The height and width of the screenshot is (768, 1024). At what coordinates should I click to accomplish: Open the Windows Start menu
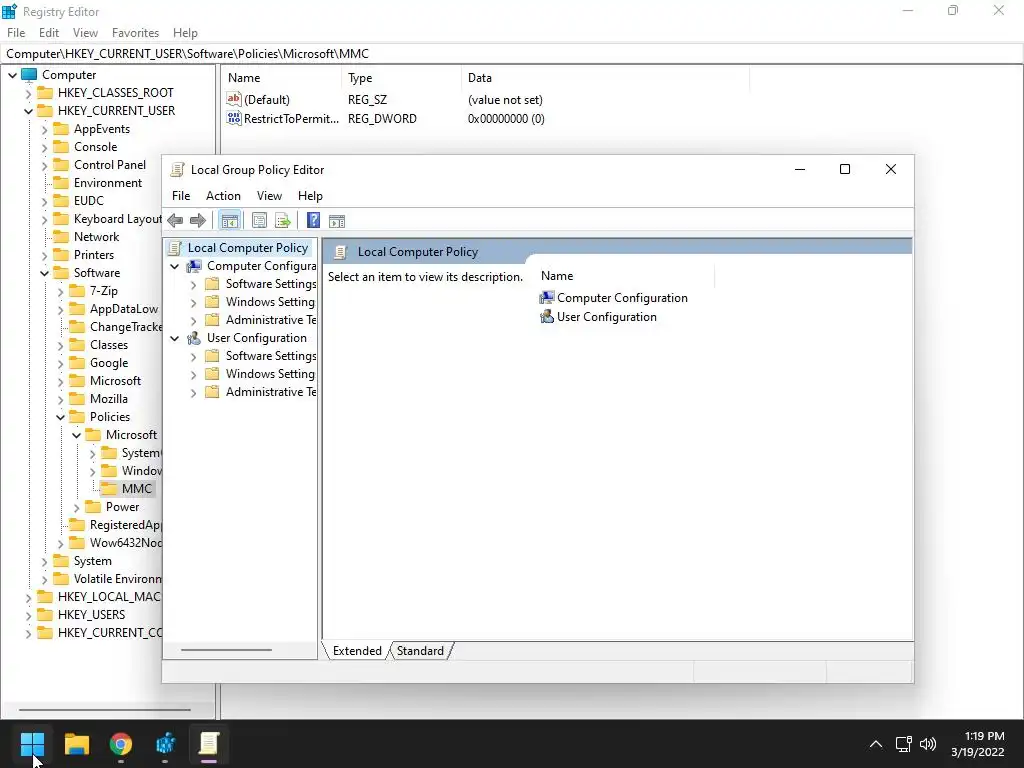click(32, 743)
